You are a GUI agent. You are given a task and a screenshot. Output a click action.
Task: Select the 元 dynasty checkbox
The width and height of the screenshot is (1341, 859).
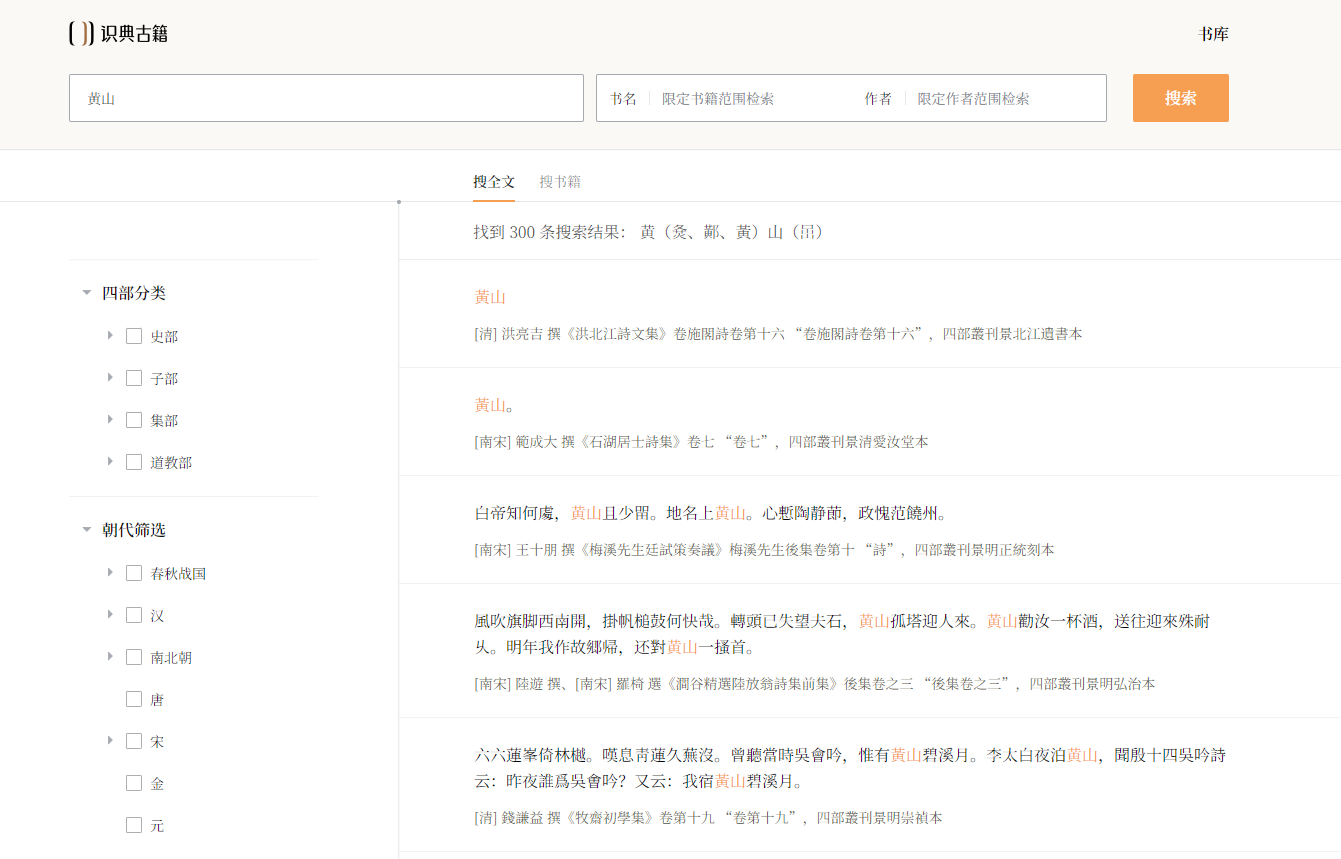[x=134, y=825]
